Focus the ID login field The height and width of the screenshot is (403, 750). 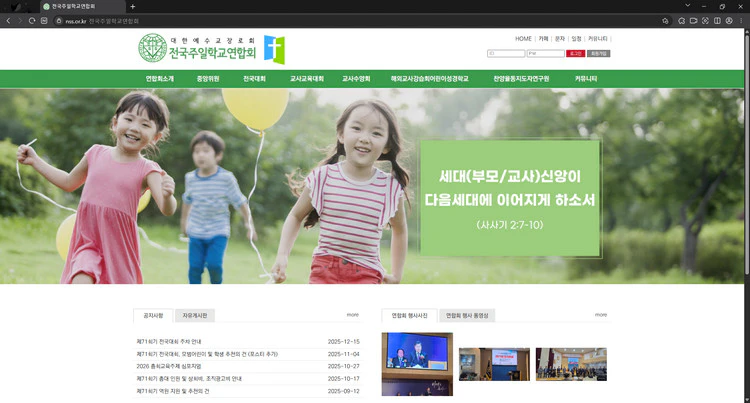pyautogui.click(x=506, y=54)
